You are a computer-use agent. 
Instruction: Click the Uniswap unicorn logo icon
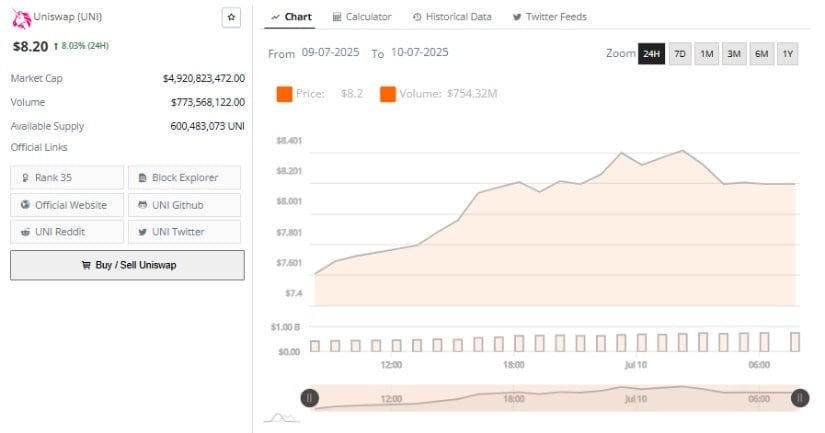click(21, 19)
